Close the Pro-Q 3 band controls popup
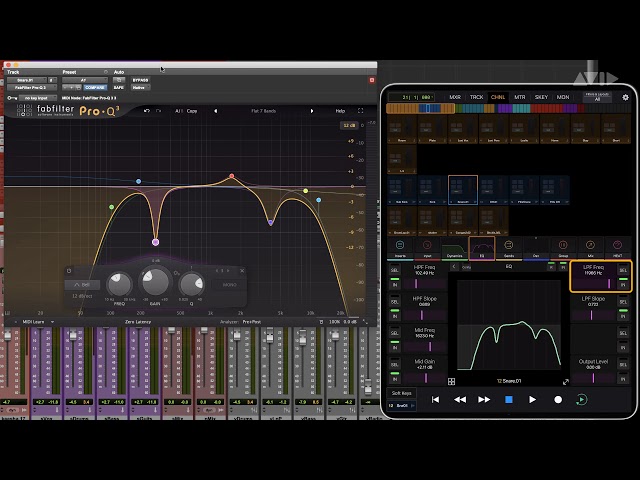Image resolution: width=640 pixels, height=480 pixels. click(x=242, y=271)
